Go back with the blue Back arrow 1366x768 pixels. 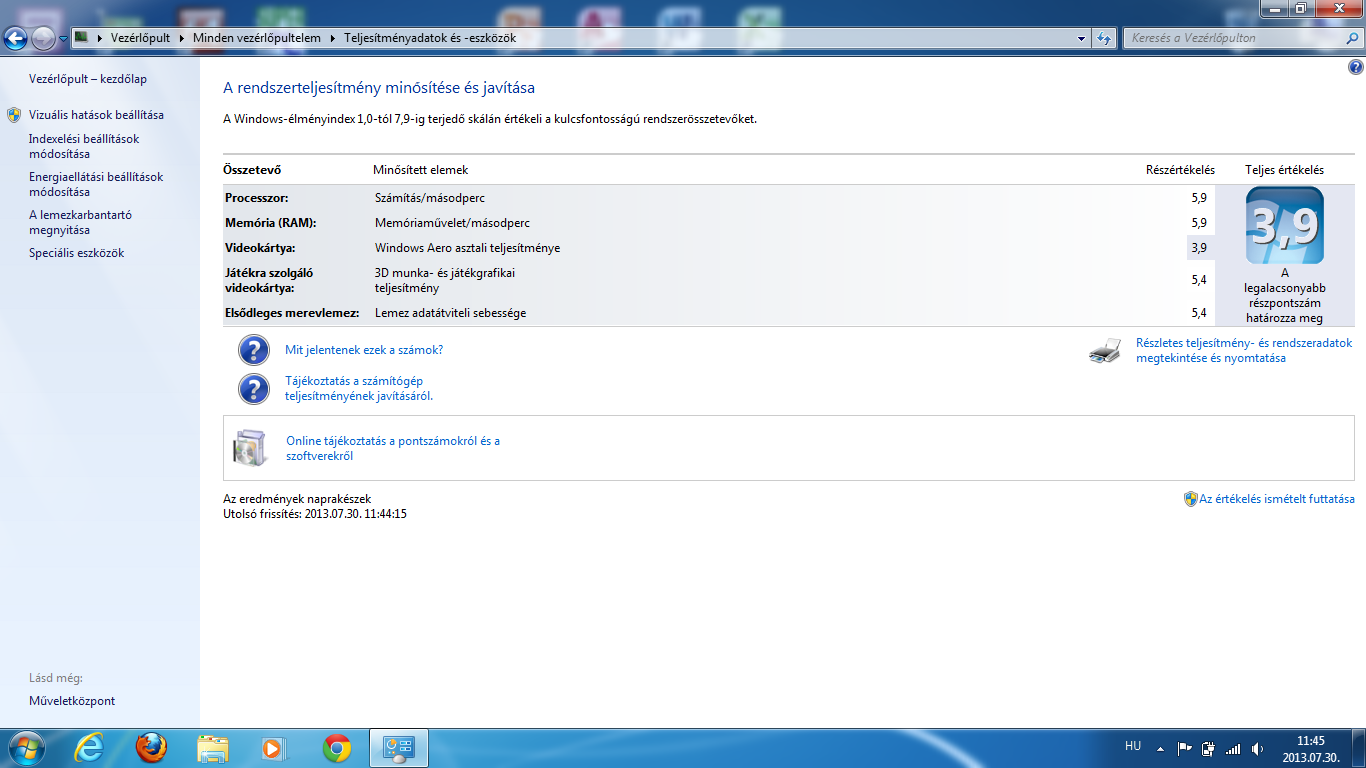coord(15,38)
